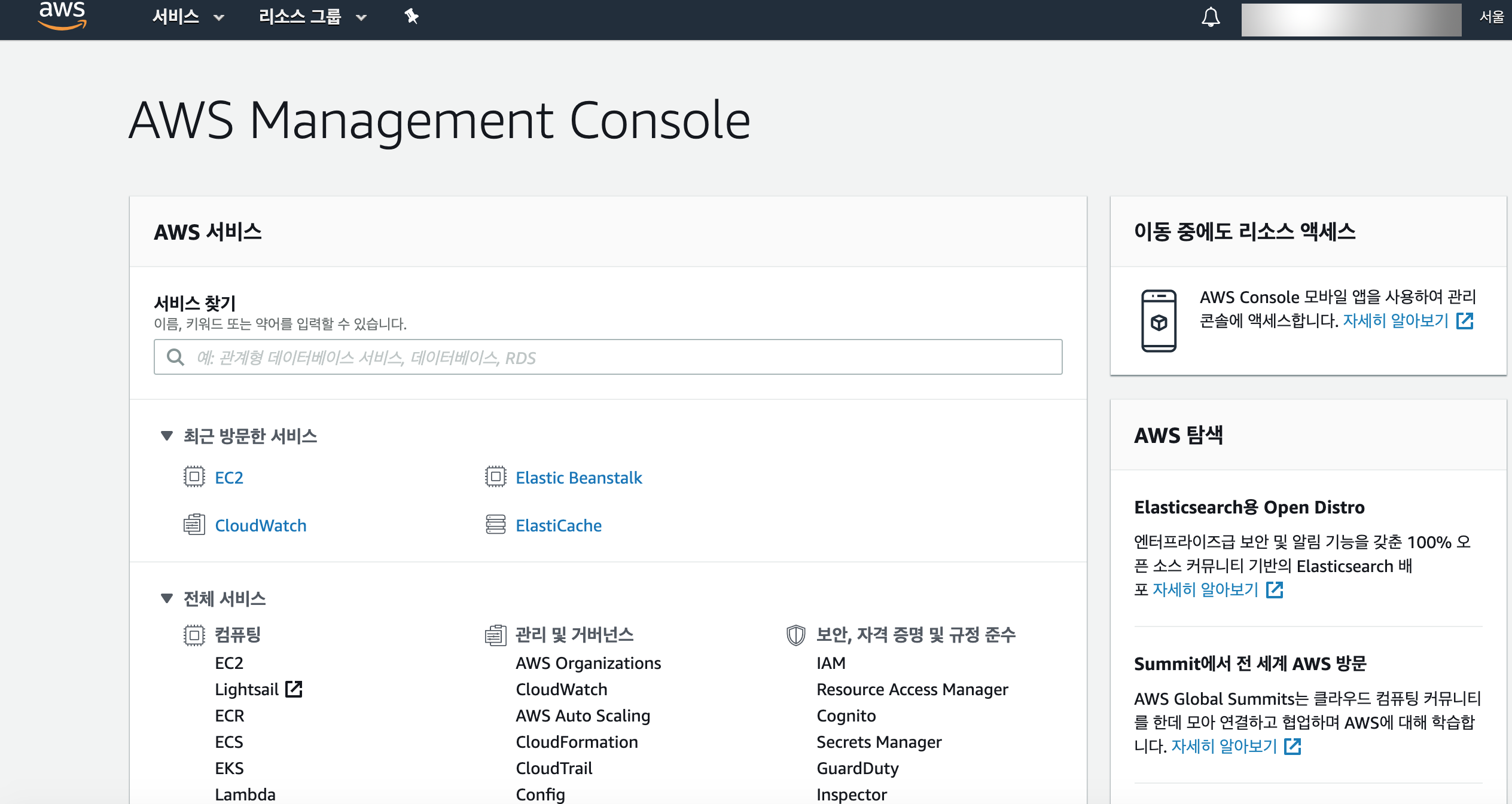This screenshot has width=1512, height=804.
Task: Click the ElastiCache database icon
Action: [495, 525]
